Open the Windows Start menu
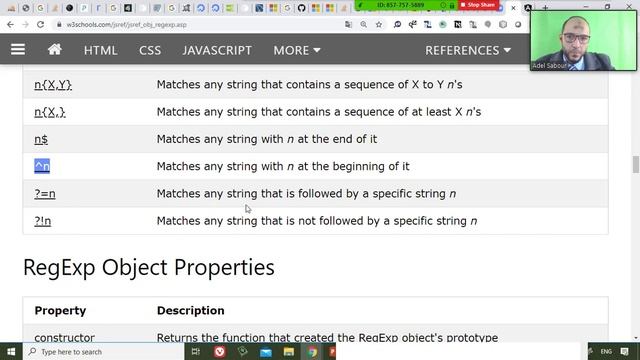640x360 pixels. pos(11,351)
